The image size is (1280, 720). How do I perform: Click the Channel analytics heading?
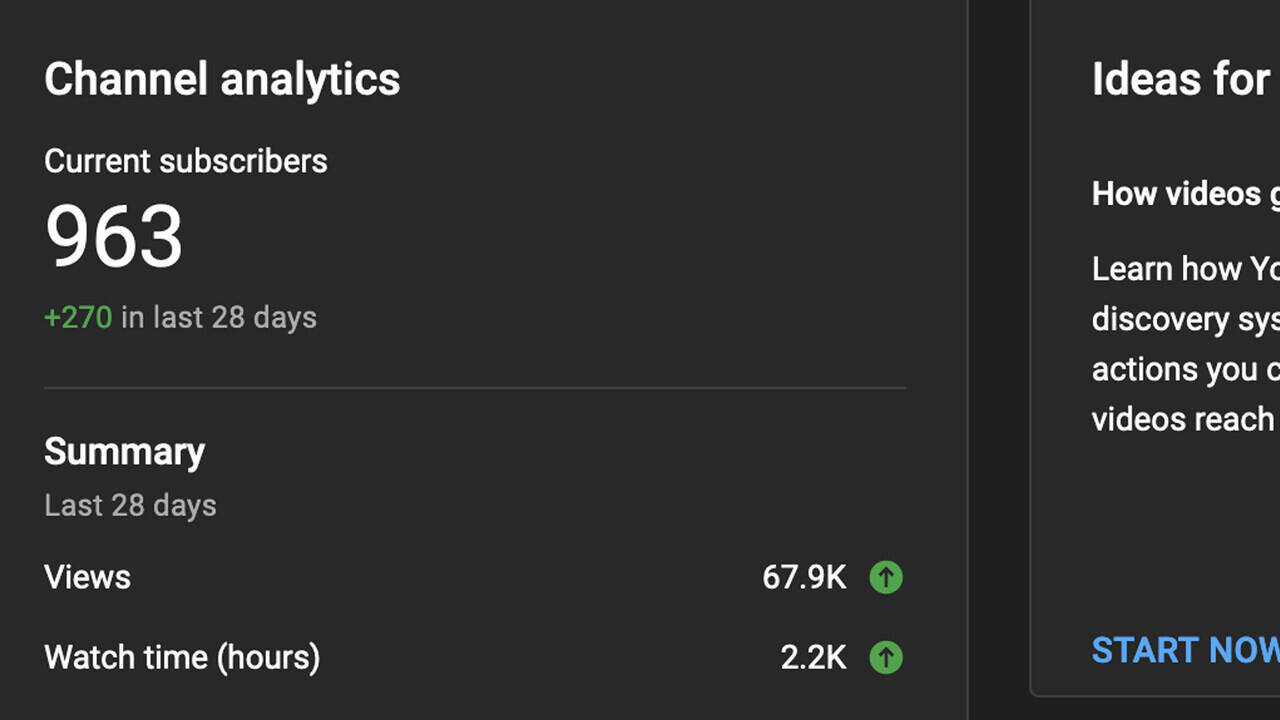tap(222, 80)
